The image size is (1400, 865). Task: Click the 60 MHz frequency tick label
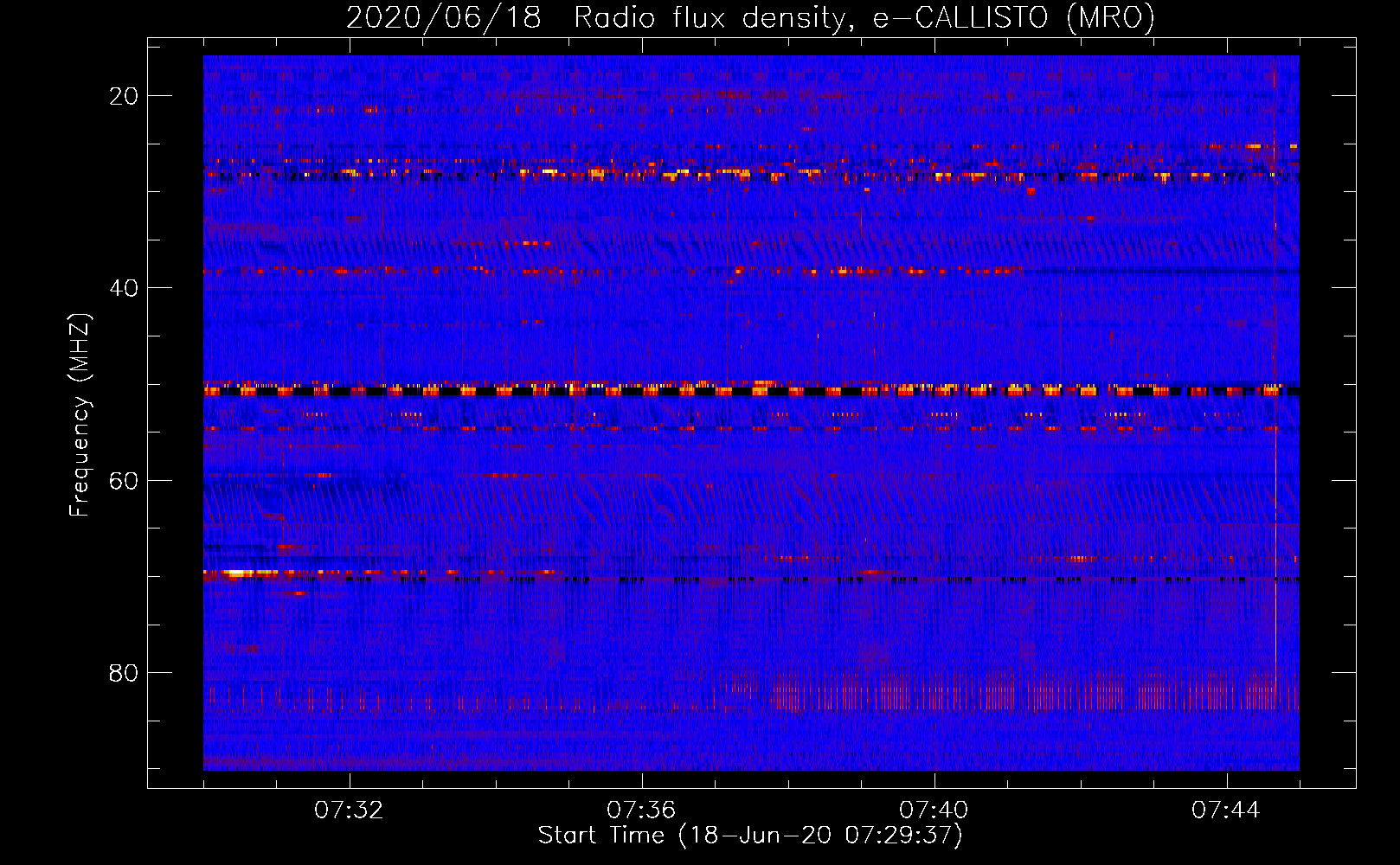tap(124, 480)
